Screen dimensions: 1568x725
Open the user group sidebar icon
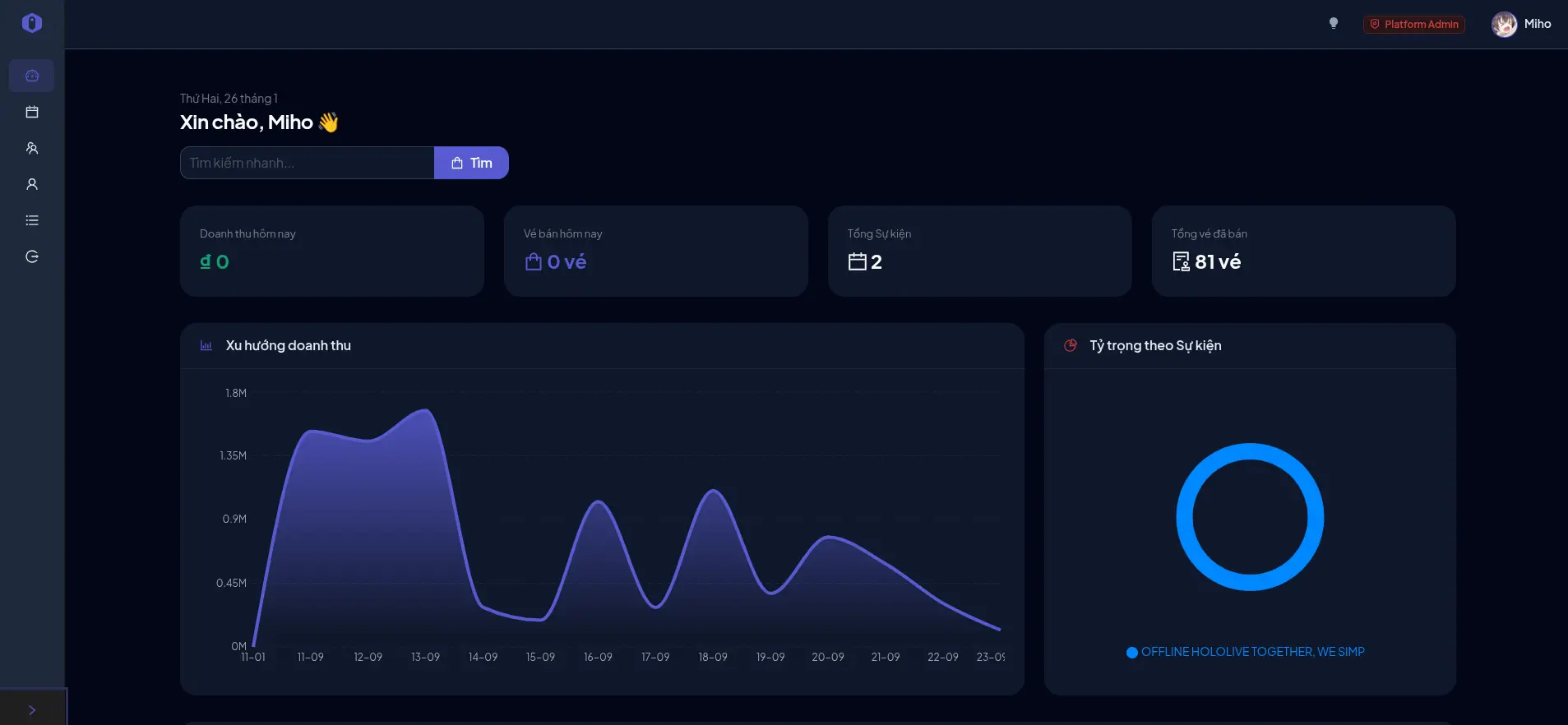coord(32,148)
